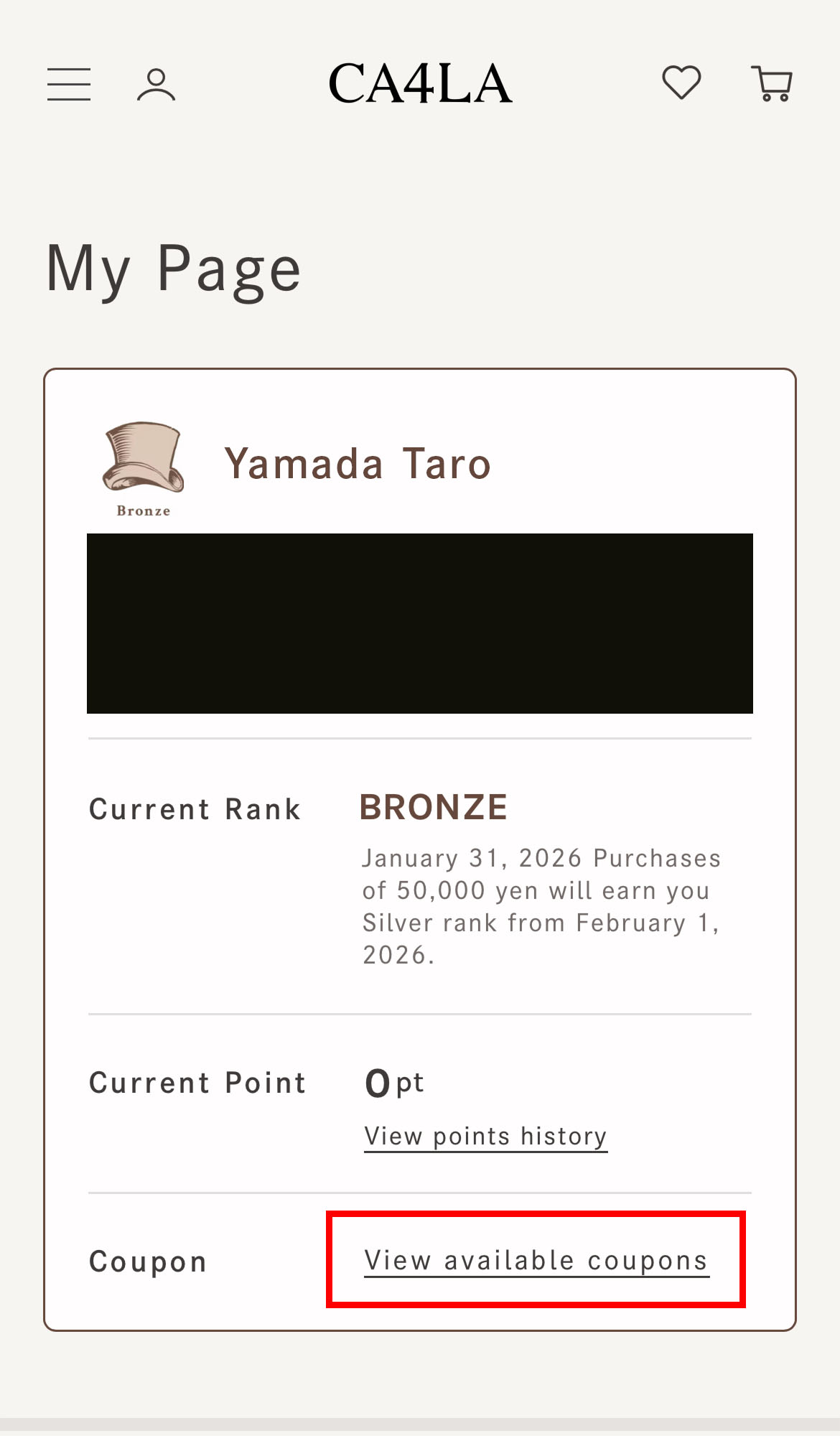
Task: Click the account profile icon
Action: (157, 85)
